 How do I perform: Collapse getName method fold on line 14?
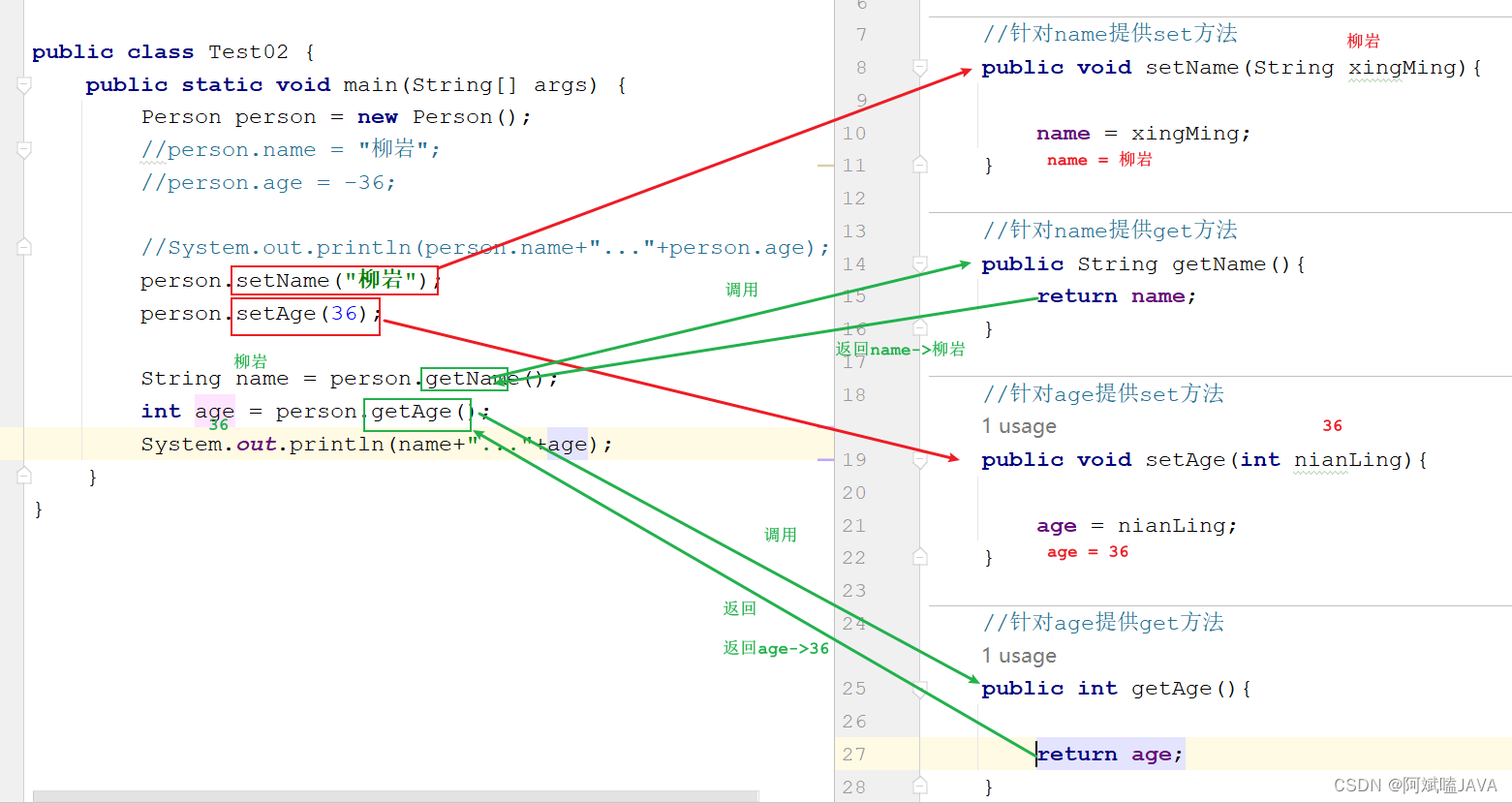coord(920,263)
